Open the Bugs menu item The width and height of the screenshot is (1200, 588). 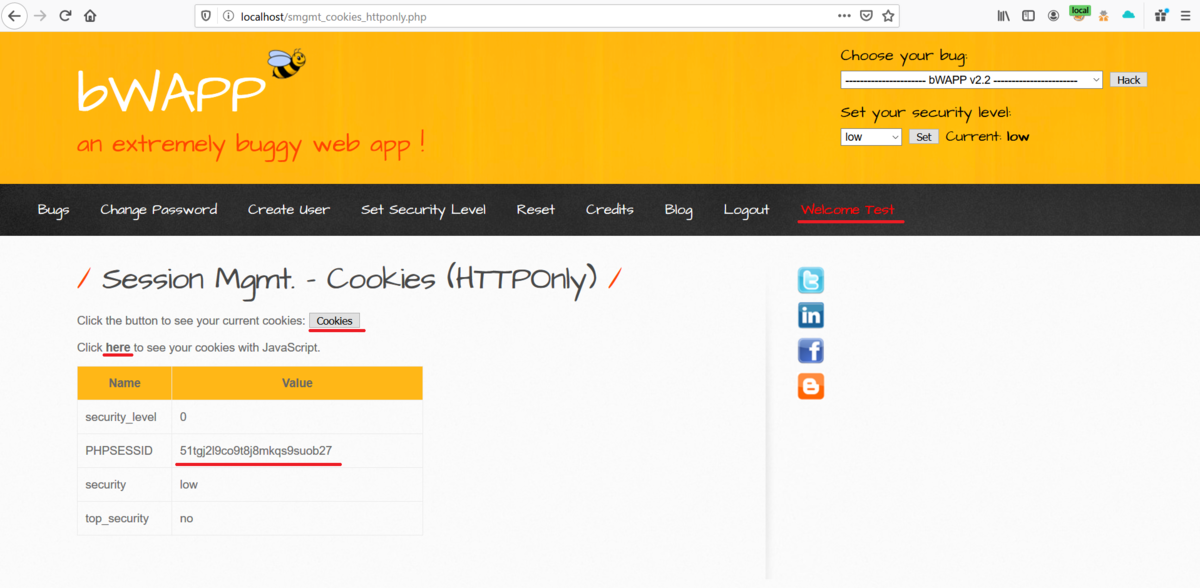[53, 210]
